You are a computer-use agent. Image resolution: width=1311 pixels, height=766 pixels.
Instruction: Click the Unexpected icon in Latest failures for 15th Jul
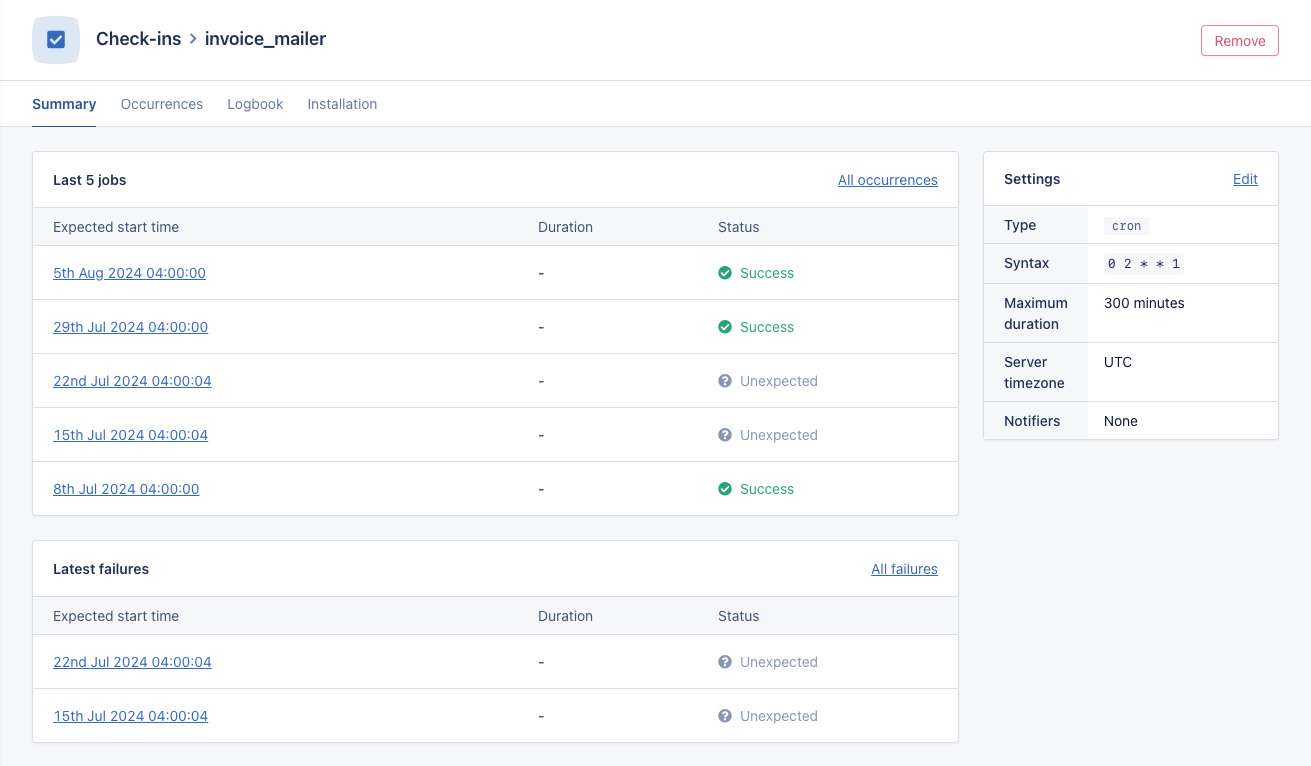coord(725,715)
